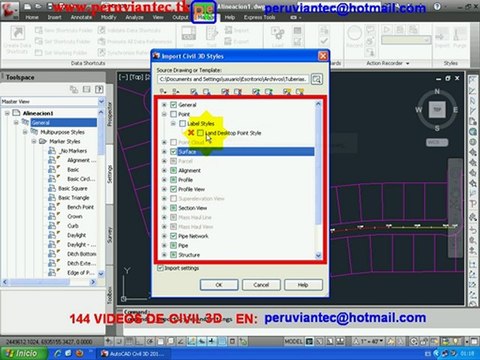
Task: Toggle the Pipe Network checkbox
Action: tap(173, 236)
